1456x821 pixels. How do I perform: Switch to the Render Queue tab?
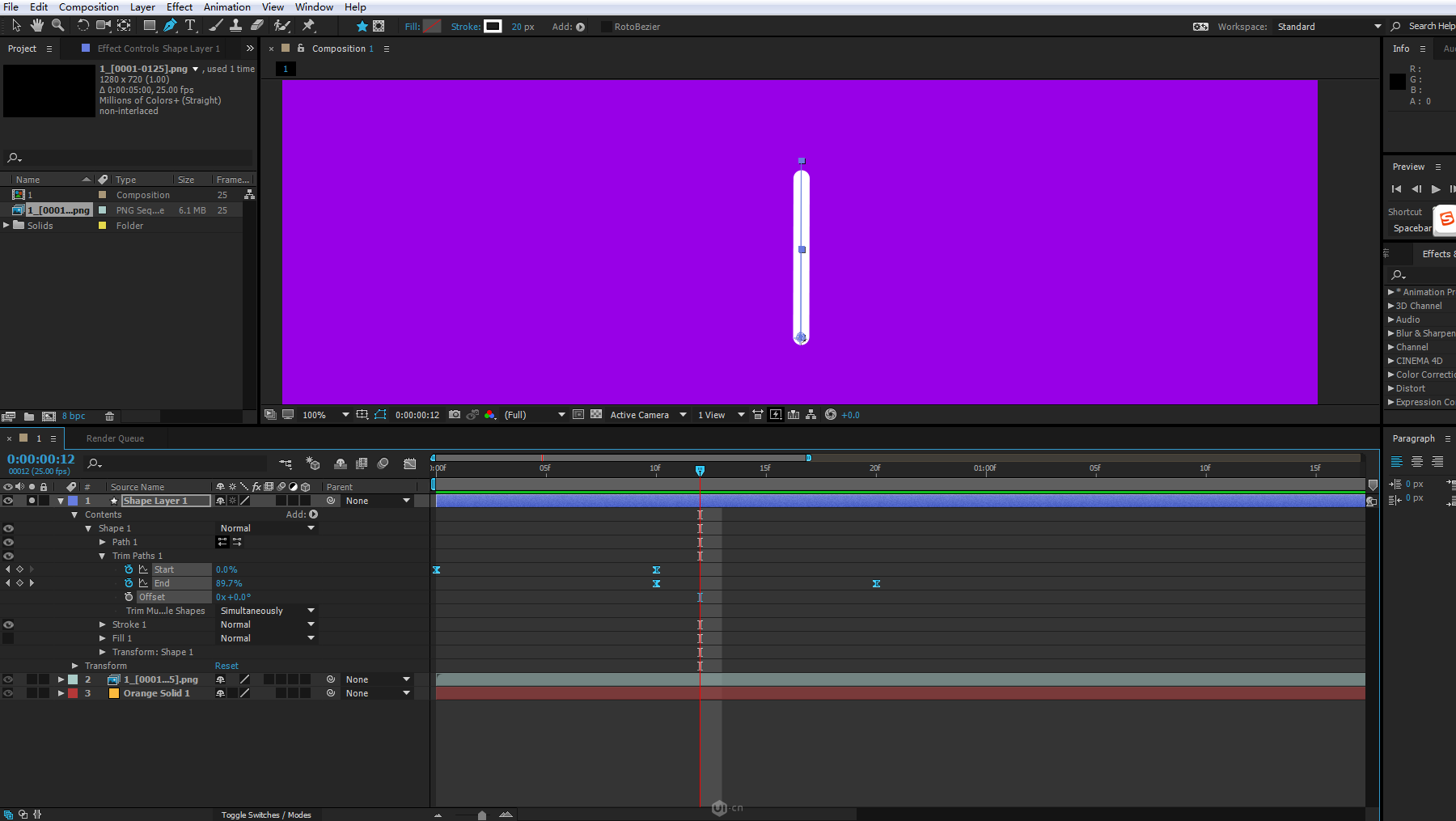pyautogui.click(x=115, y=438)
